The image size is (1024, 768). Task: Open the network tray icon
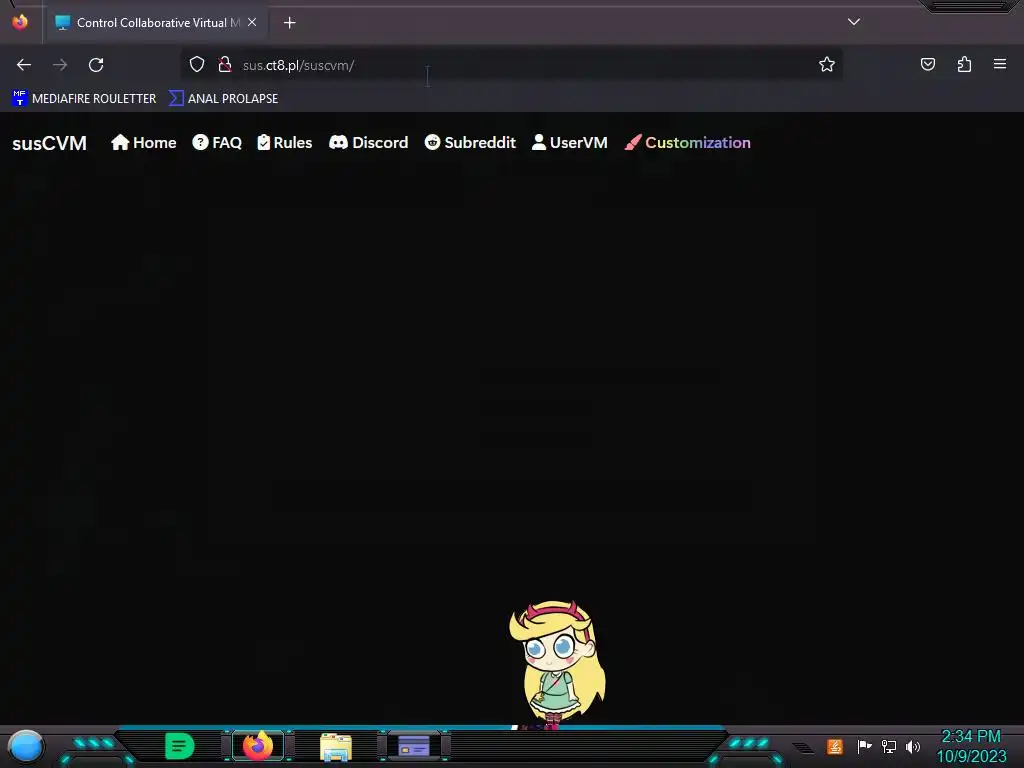[888, 746]
